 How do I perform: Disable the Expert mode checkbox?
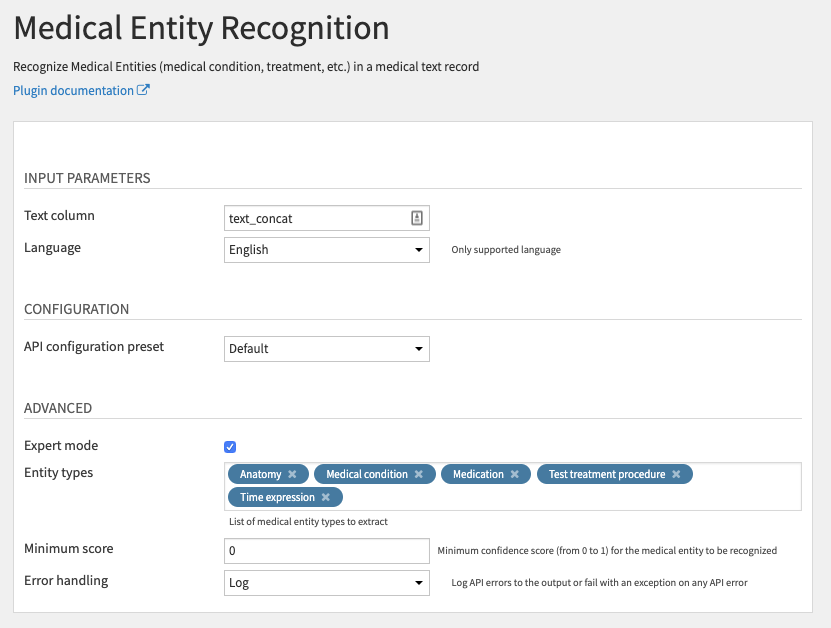tap(230, 447)
